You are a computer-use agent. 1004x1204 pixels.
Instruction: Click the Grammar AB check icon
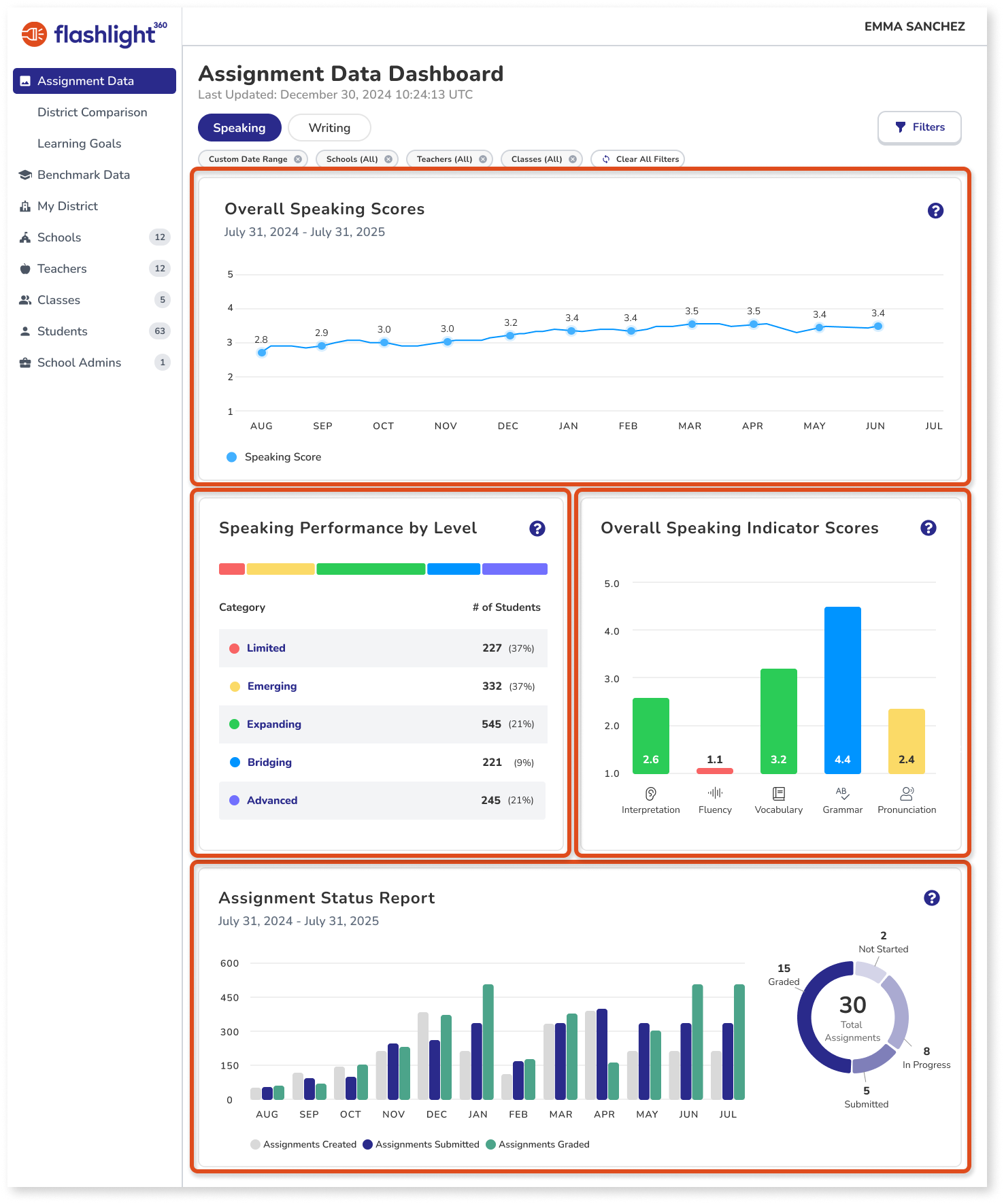tap(843, 793)
